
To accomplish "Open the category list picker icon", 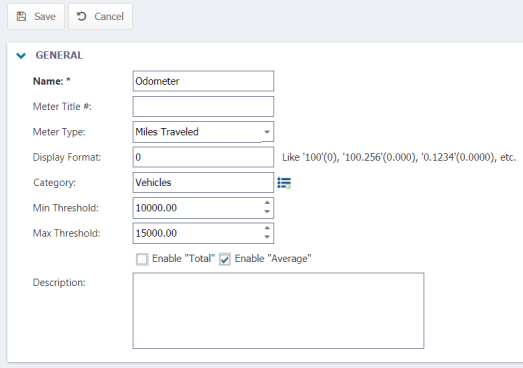I will pos(284,183).
